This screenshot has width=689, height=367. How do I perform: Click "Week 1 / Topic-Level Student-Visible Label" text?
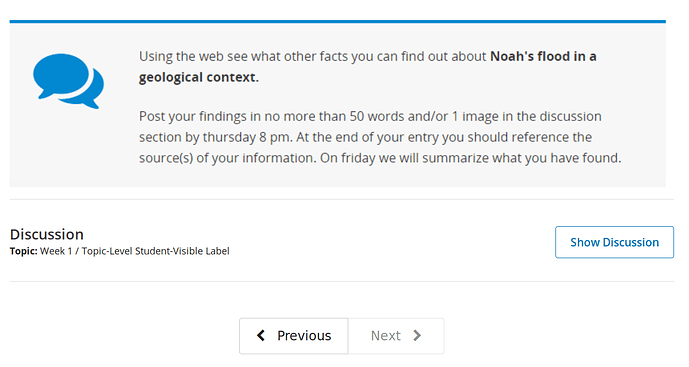click(134, 251)
